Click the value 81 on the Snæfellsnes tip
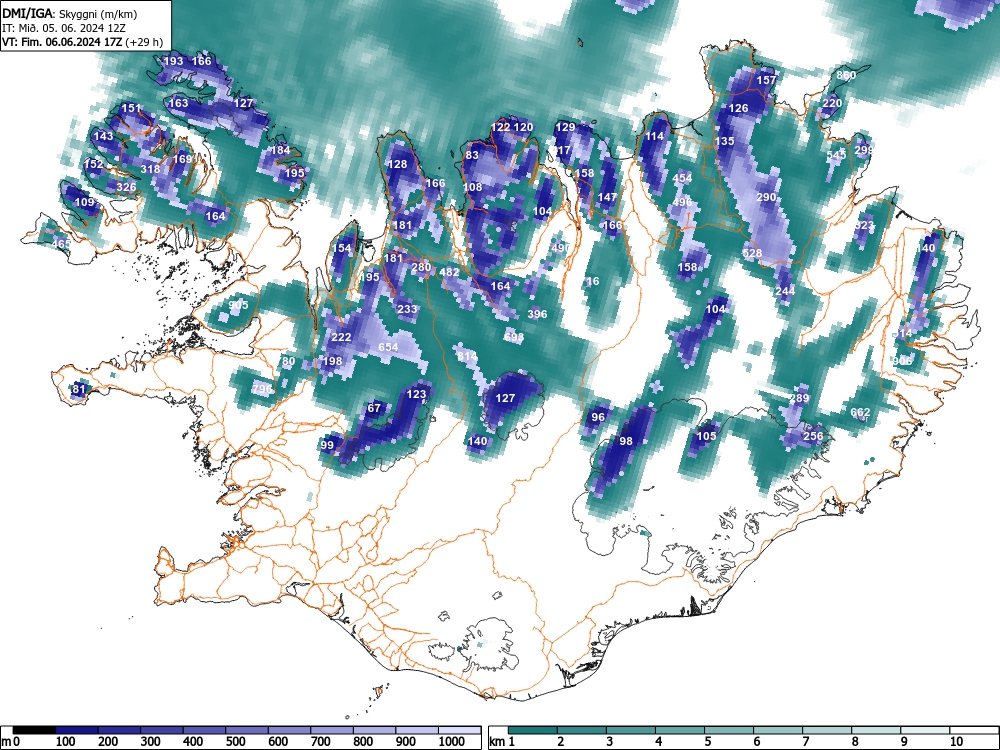The image size is (1000, 750). (x=78, y=388)
